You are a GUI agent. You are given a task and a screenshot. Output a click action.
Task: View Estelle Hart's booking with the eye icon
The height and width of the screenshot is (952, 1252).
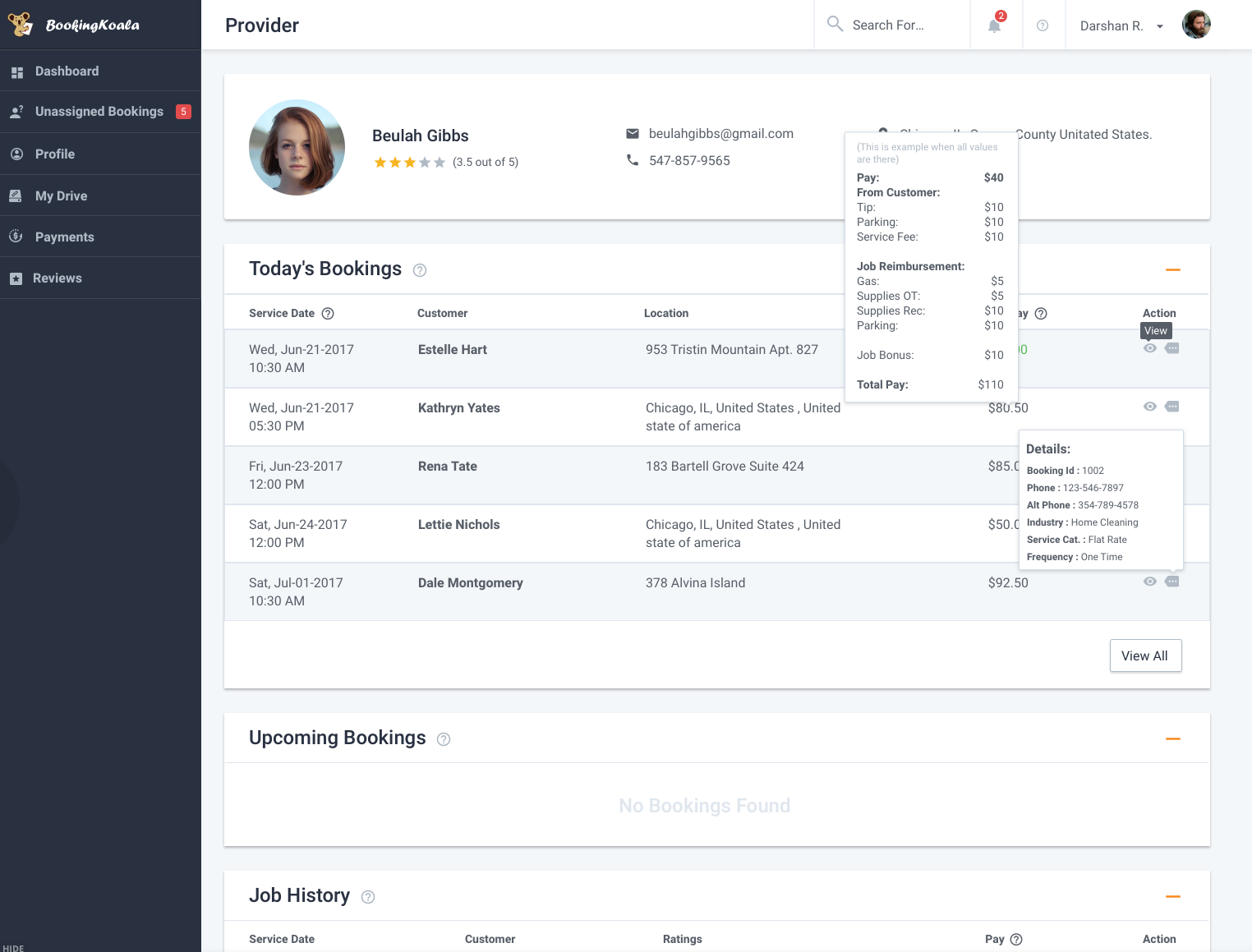pos(1149,348)
